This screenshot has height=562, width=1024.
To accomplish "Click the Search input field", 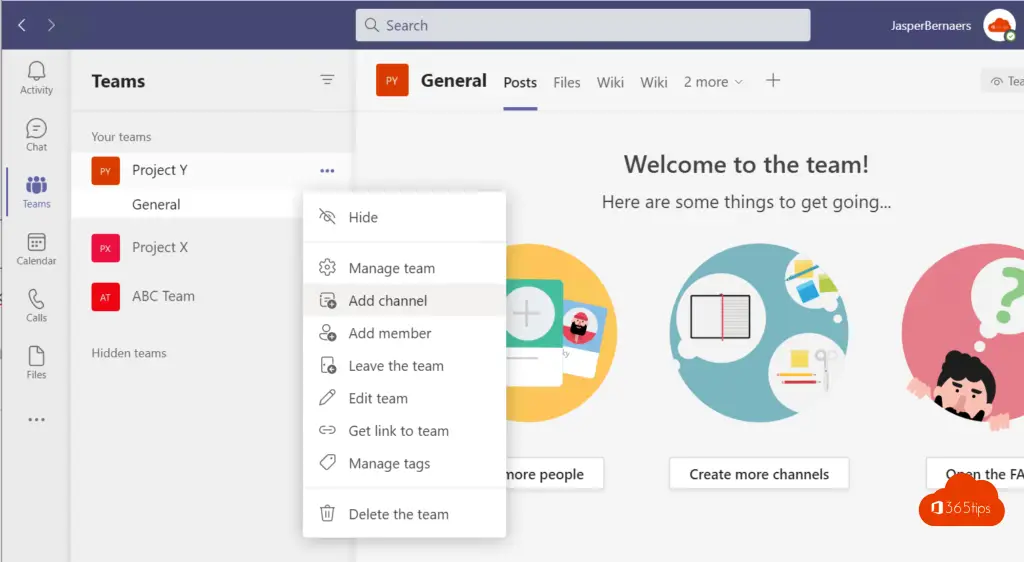I will pos(583,25).
